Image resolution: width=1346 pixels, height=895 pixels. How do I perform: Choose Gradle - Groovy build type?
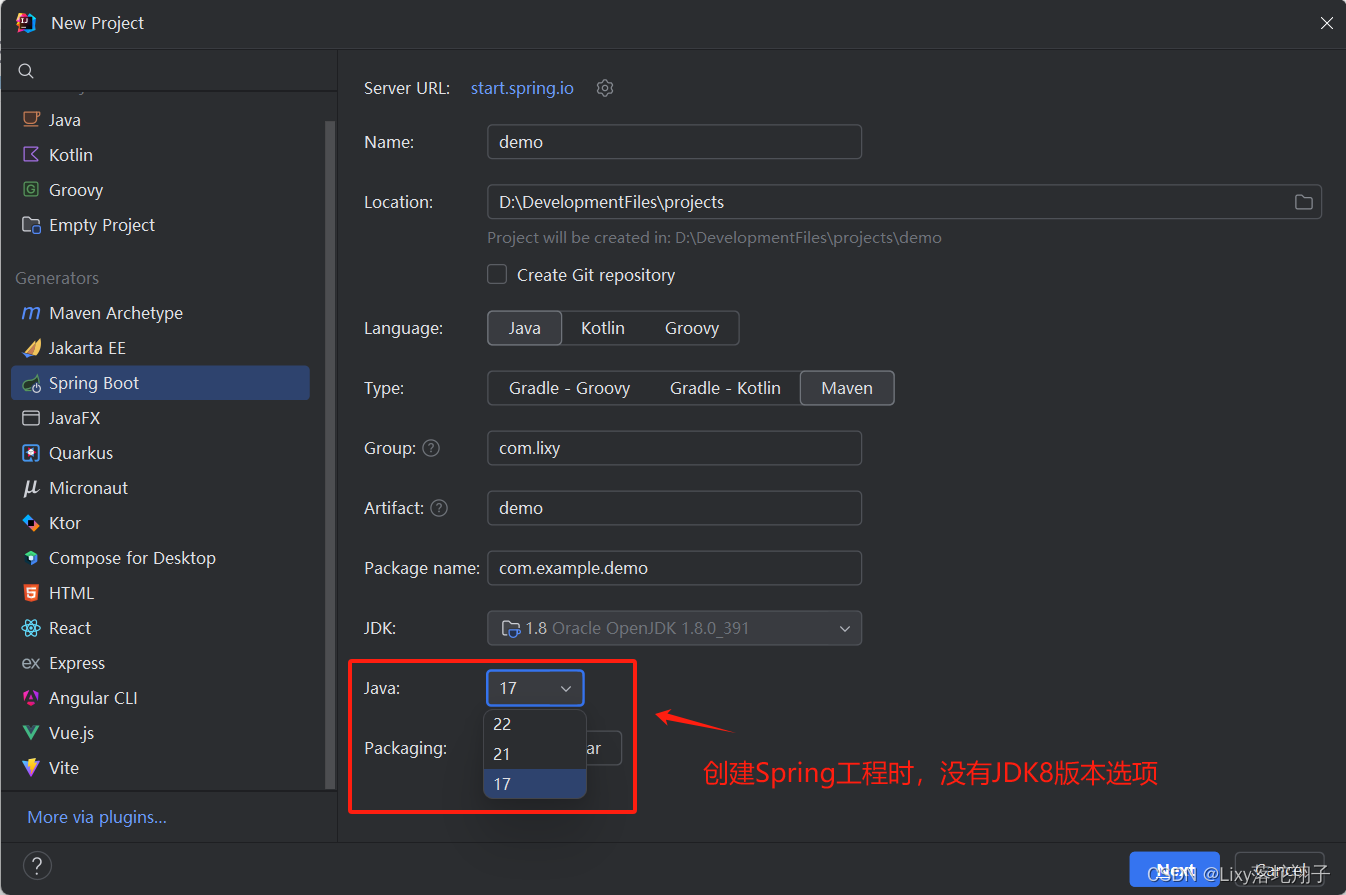(x=570, y=388)
